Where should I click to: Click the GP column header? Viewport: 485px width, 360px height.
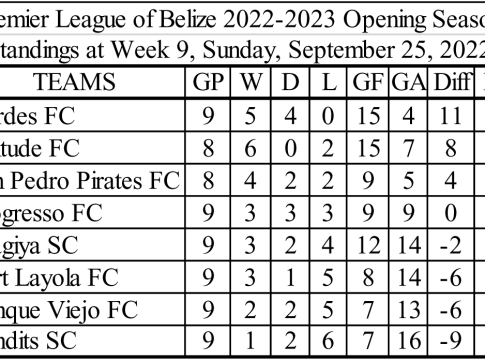point(208,82)
